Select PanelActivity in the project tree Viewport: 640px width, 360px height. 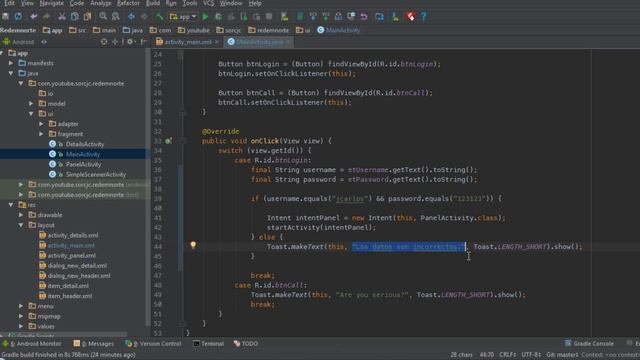tap(83, 164)
